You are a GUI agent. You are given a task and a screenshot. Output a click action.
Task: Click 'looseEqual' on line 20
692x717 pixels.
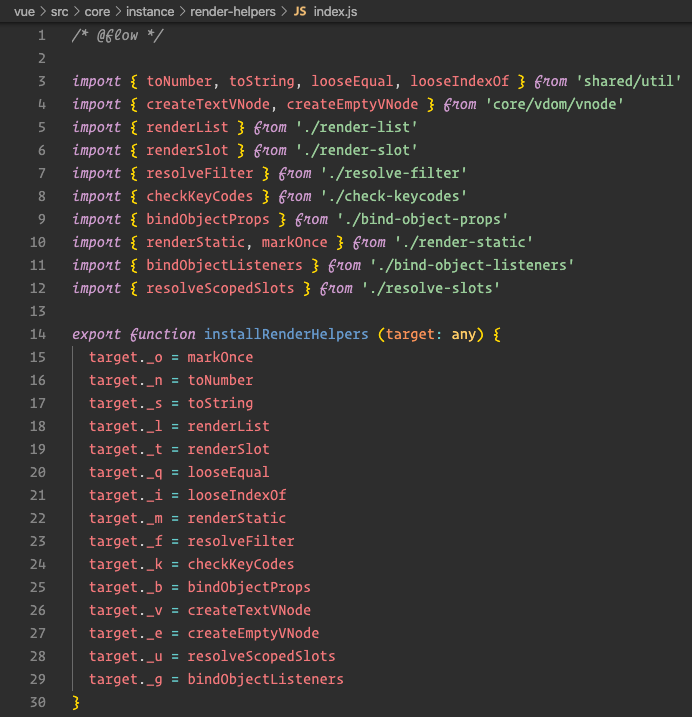pos(228,472)
